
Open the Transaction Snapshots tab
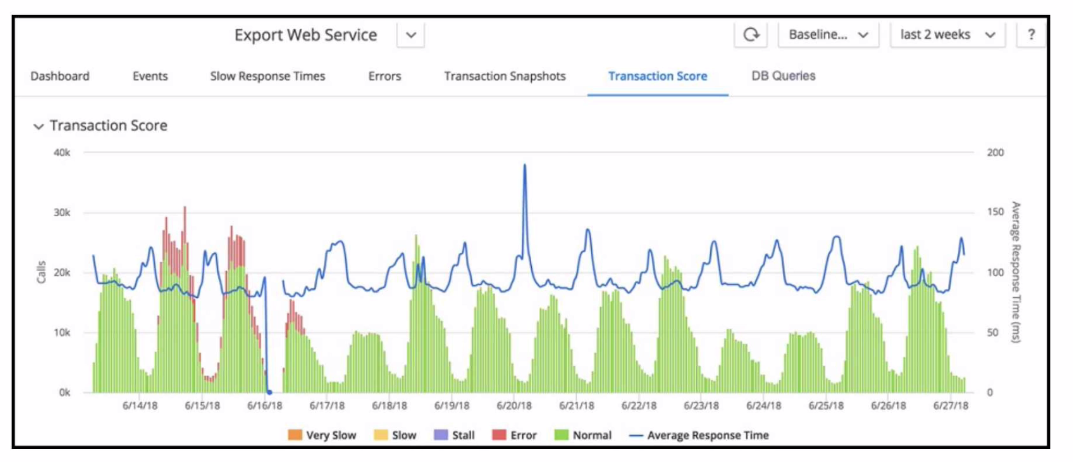click(505, 76)
